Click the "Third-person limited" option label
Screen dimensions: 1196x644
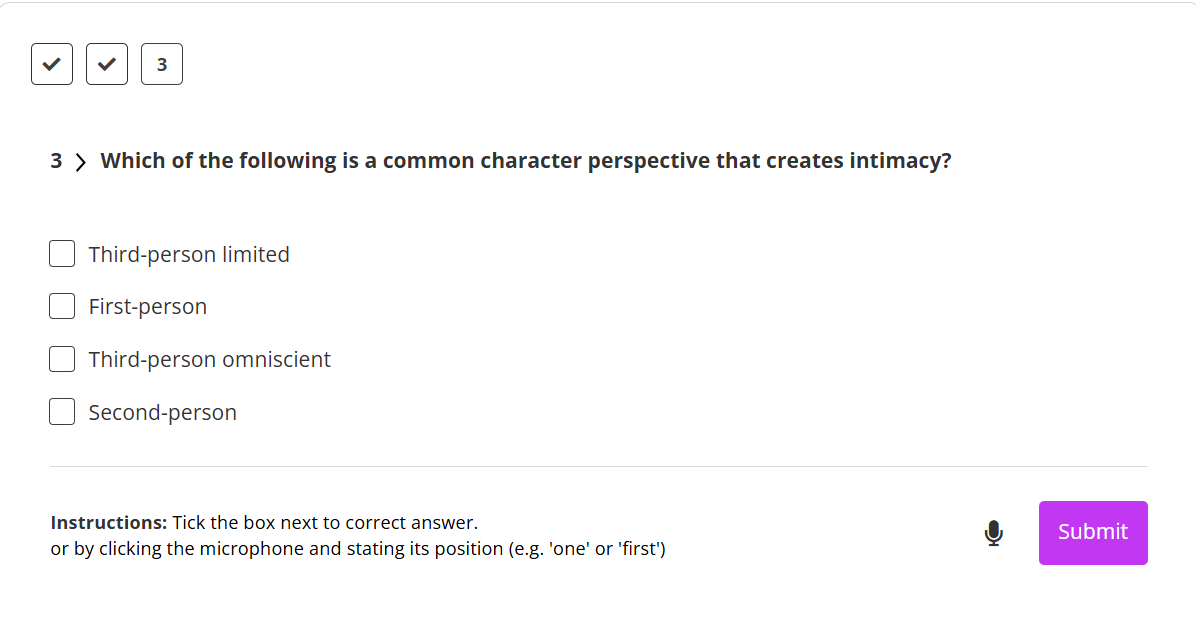click(189, 255)
